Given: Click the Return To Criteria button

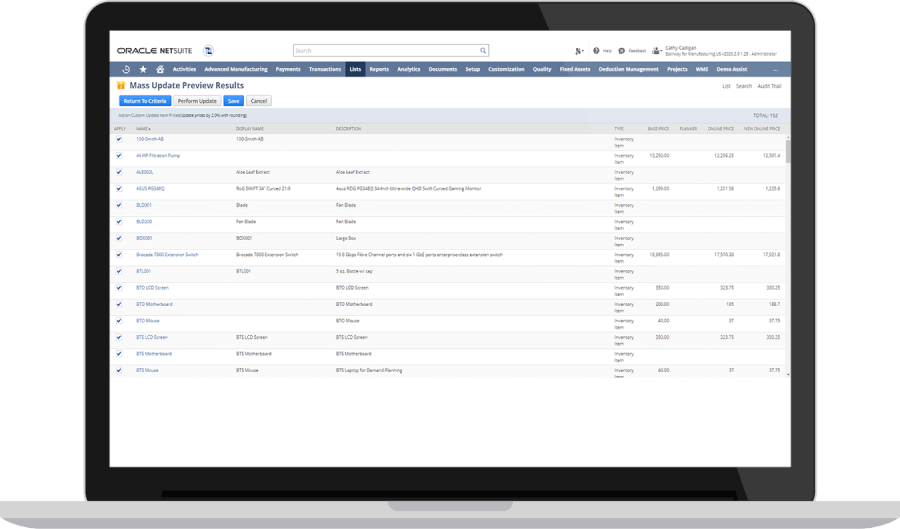Looking at the screenshot, I should point(145,101).
